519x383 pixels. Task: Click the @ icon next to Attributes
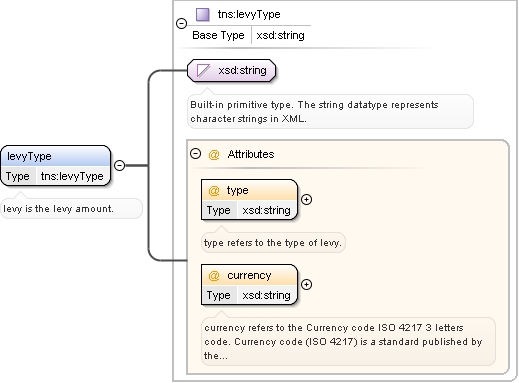214,155
